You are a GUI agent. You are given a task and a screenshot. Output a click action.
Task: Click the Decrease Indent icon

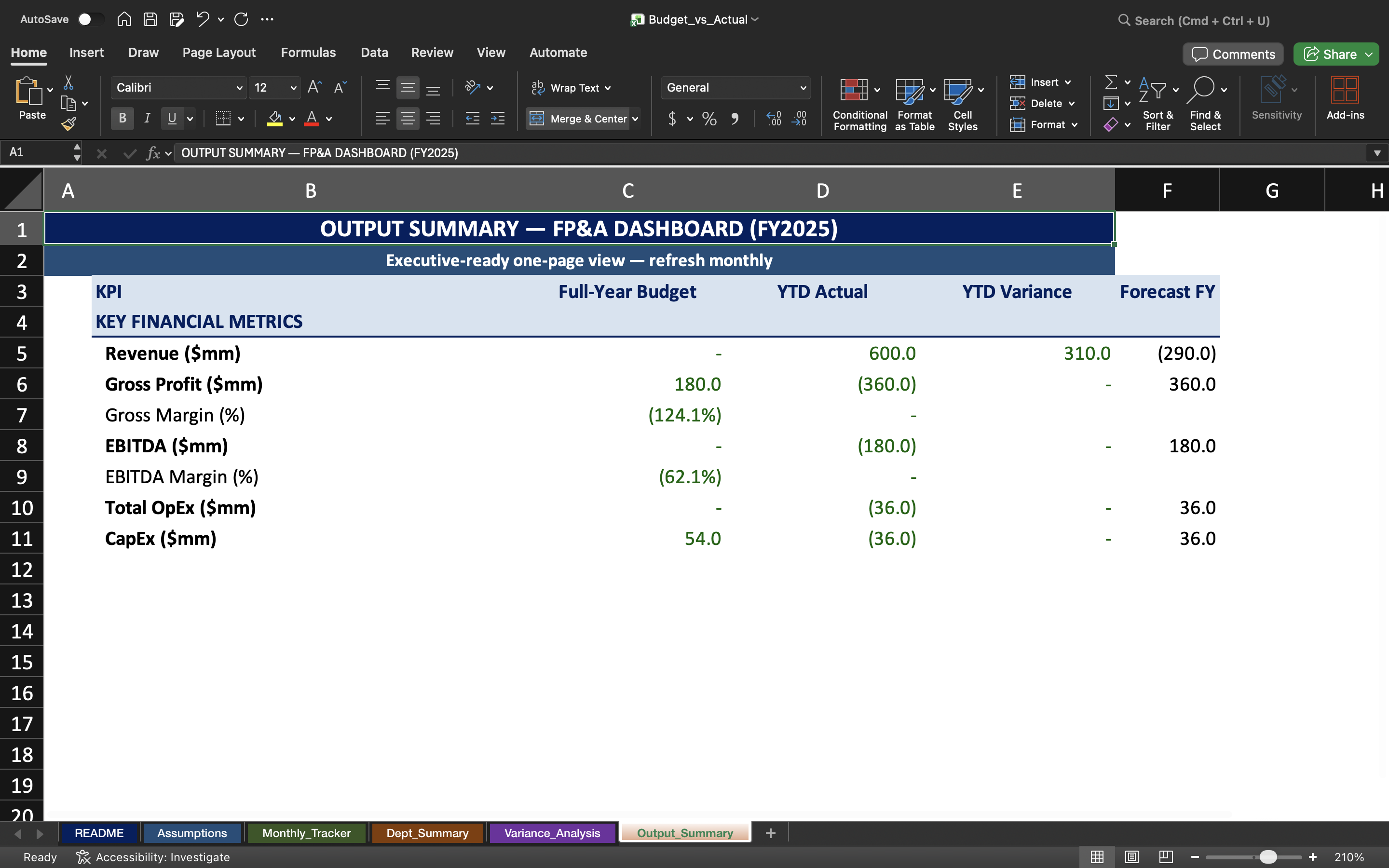pyautogui.click(x=472, y=119)
